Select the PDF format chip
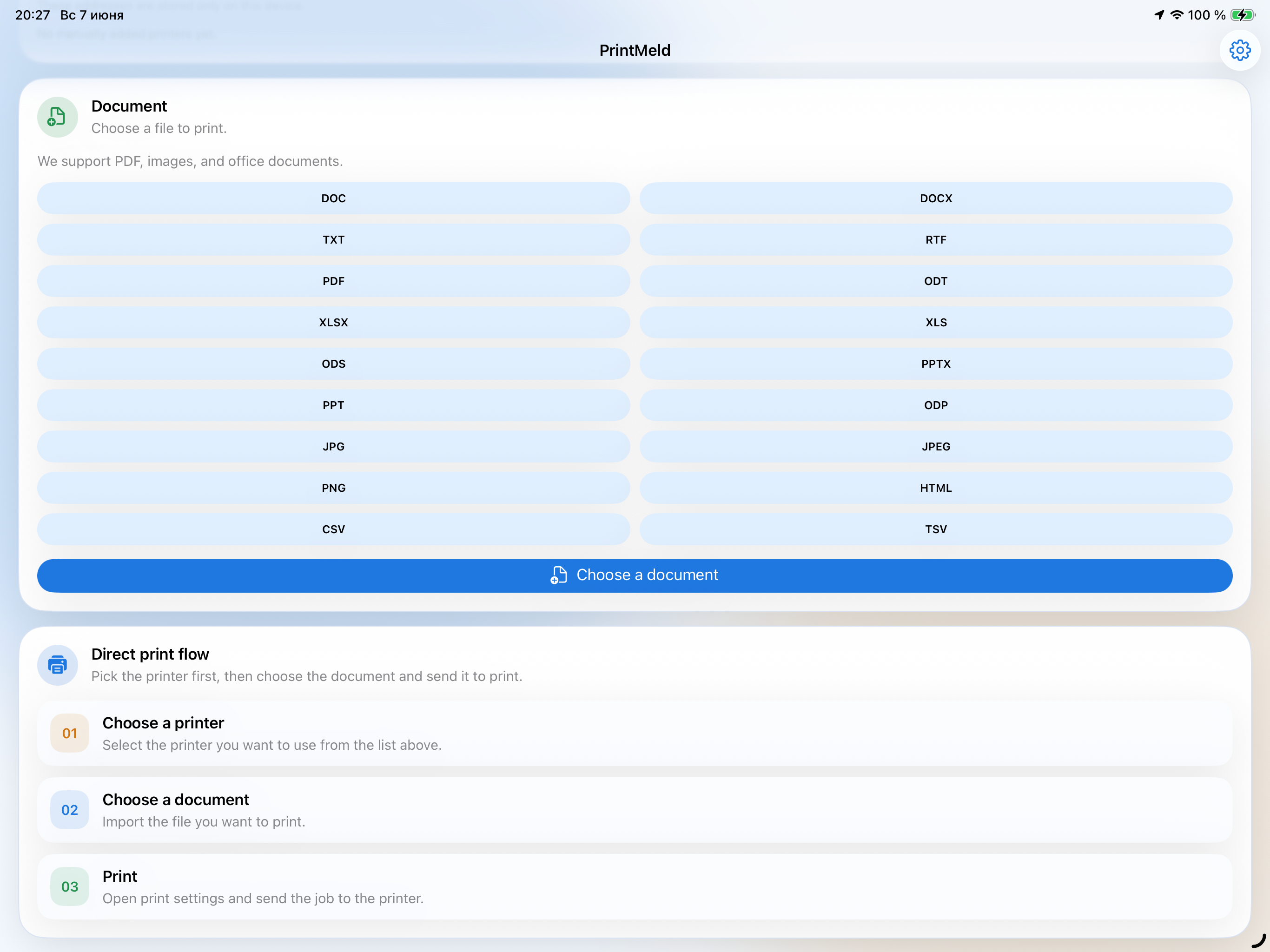This screenshot has width=1270, height=952. point(334,281)
